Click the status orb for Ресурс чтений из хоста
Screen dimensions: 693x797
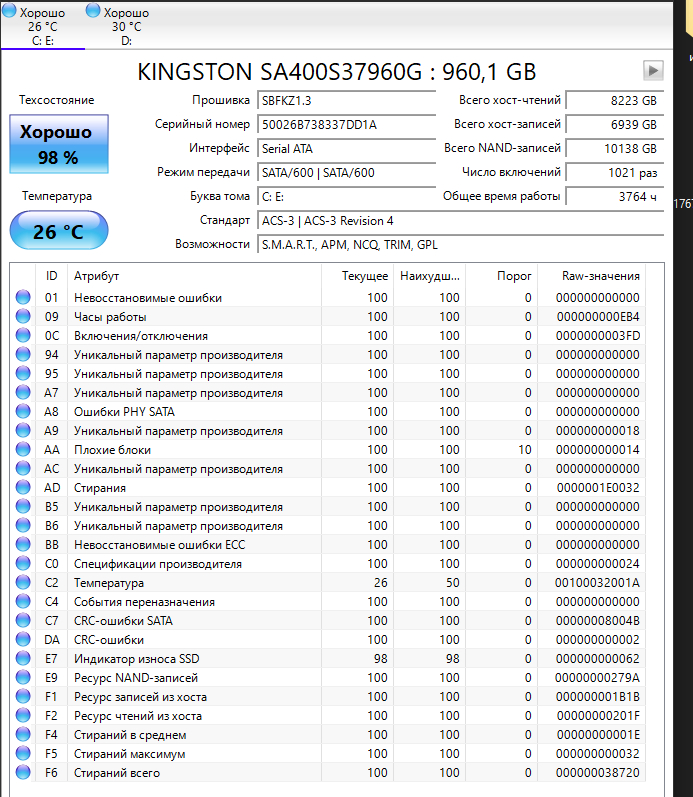click(23, 716)
